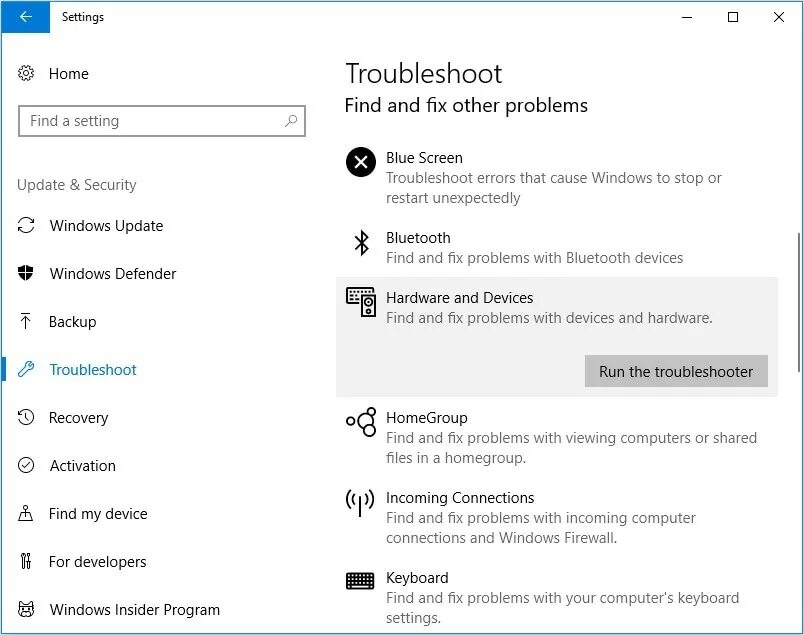Go to the Backup settings page
The width and height of the screenshot is (804, 635).
73,322
